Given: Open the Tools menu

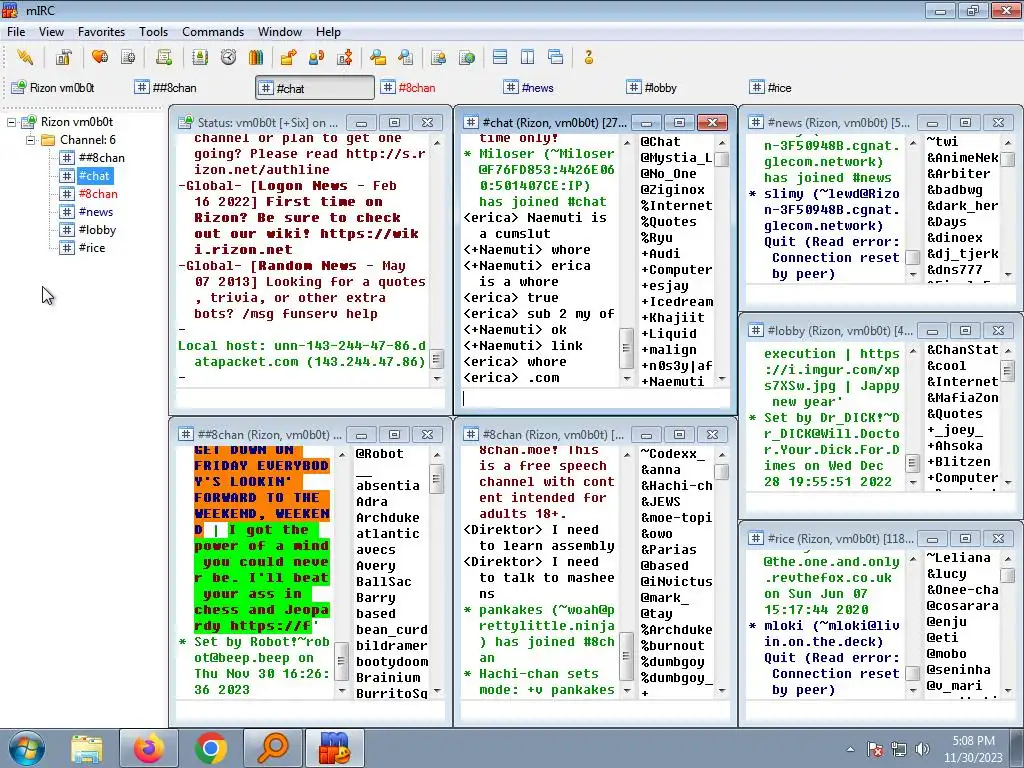Looking at the screenshot, I should pos(153,31).
